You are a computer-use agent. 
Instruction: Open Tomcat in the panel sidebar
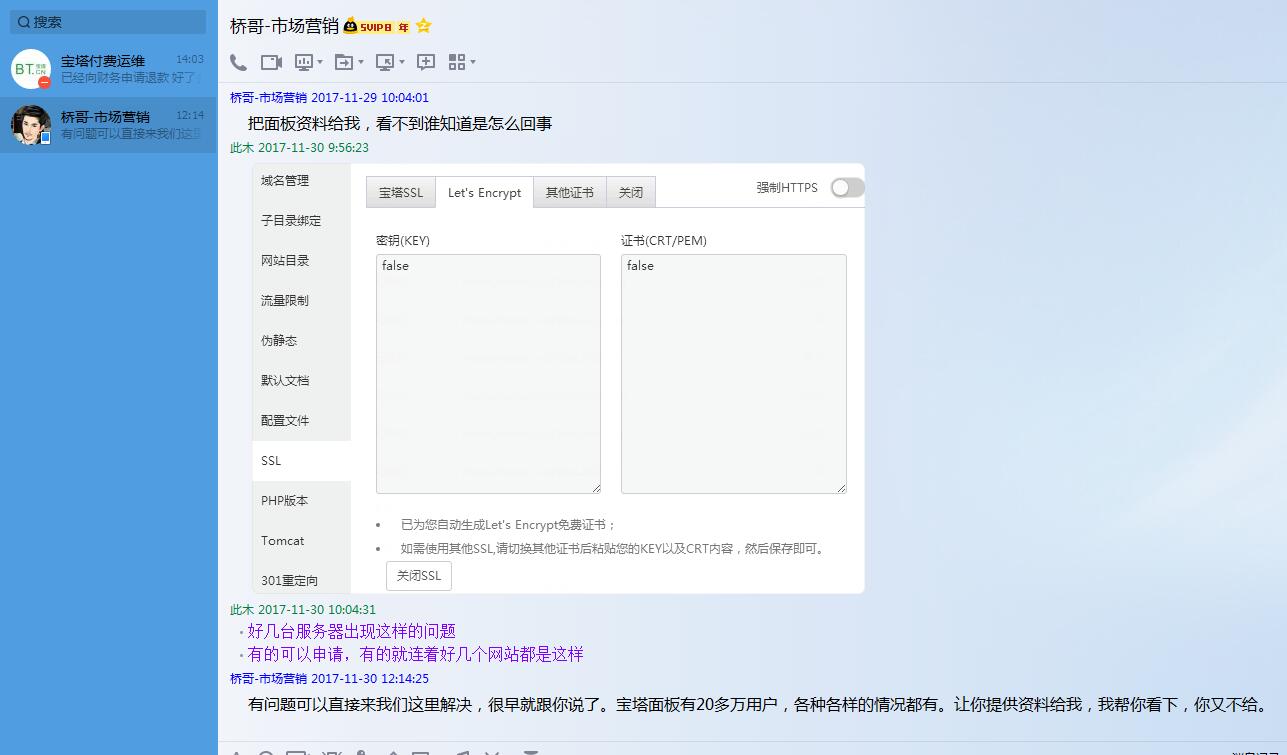(x=302, y=541)
